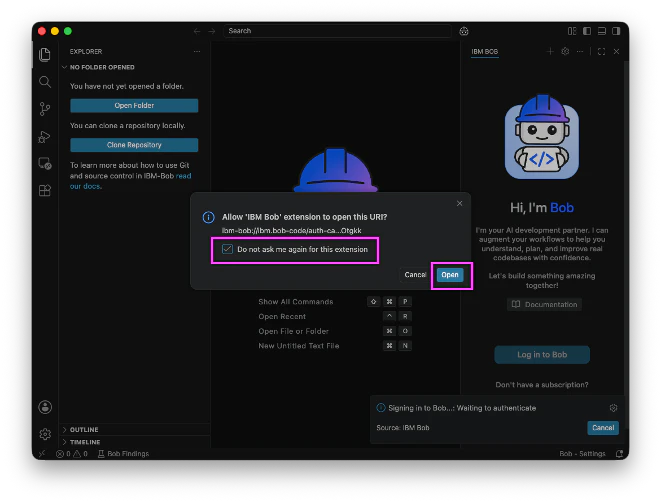Click Open in the URI dialog
The height and width of the screenshot is (502, 661).
pyautogui.click(x=450, y=275)
